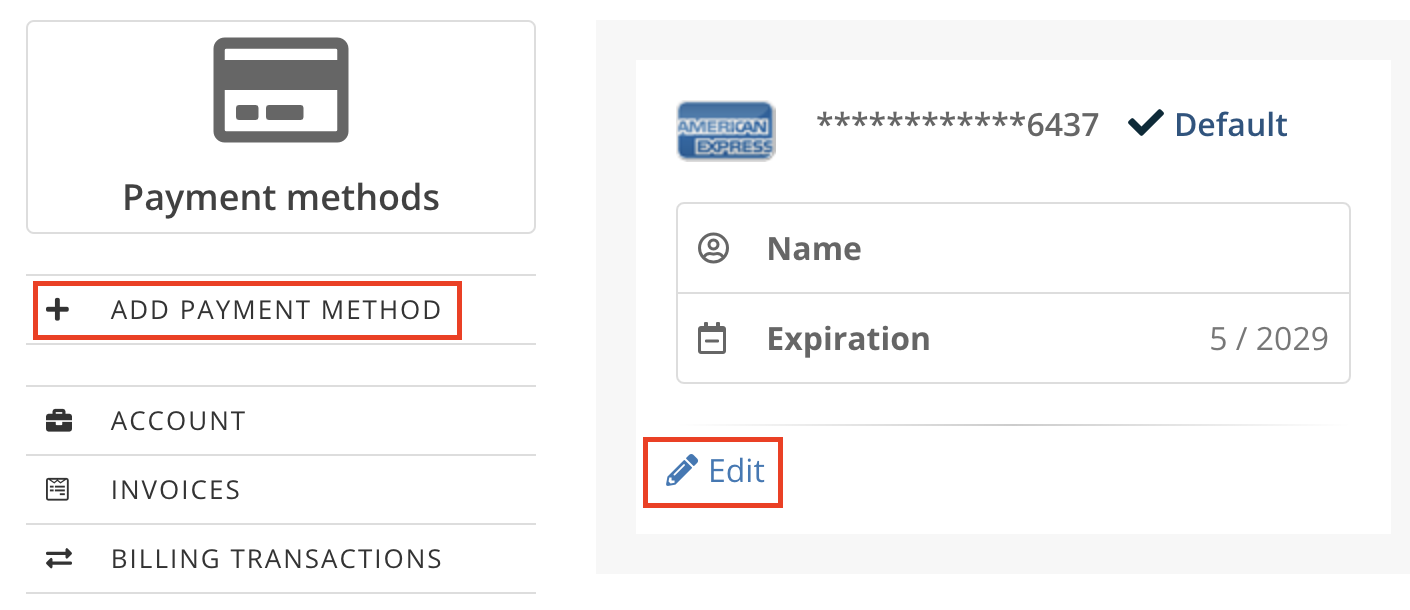Open Add Payment Method
This screenshot has width=1410, height=610.
point(248,310)
